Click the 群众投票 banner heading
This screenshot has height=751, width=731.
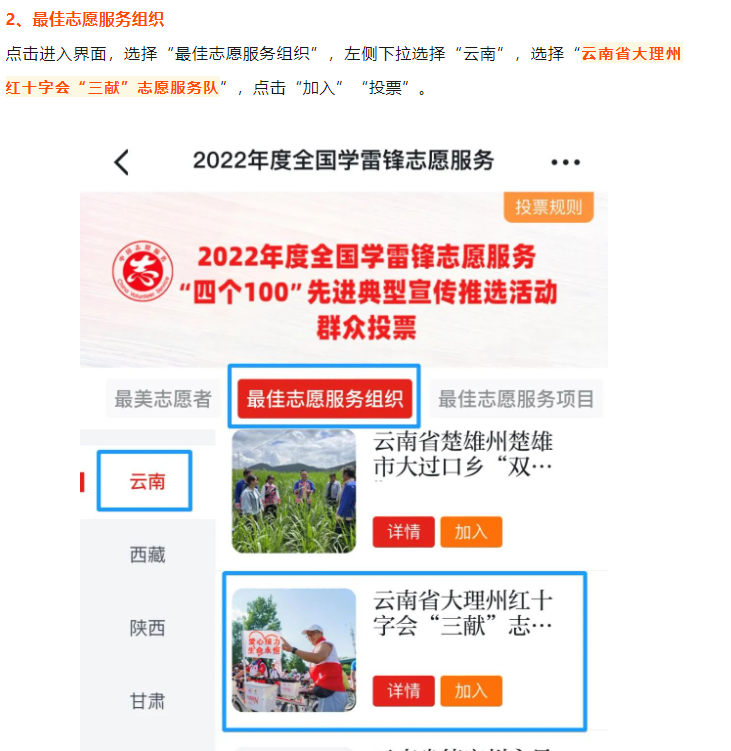[x=366, y=328]
